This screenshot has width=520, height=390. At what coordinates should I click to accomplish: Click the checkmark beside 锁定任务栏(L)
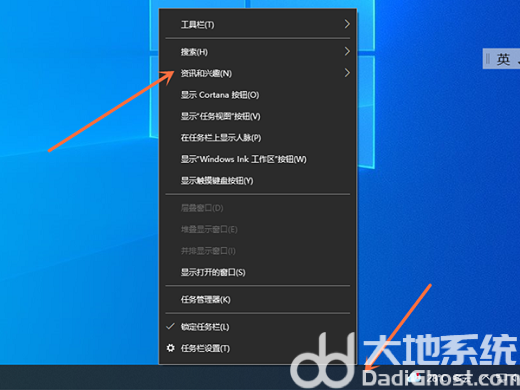pyautogui.click(x=170, y=326)
